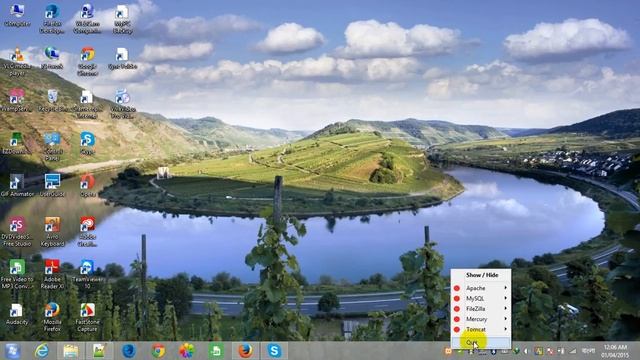Open the Computer desktop icon
The height and width of the screenshot is (360, 640).
pos(17,16)
